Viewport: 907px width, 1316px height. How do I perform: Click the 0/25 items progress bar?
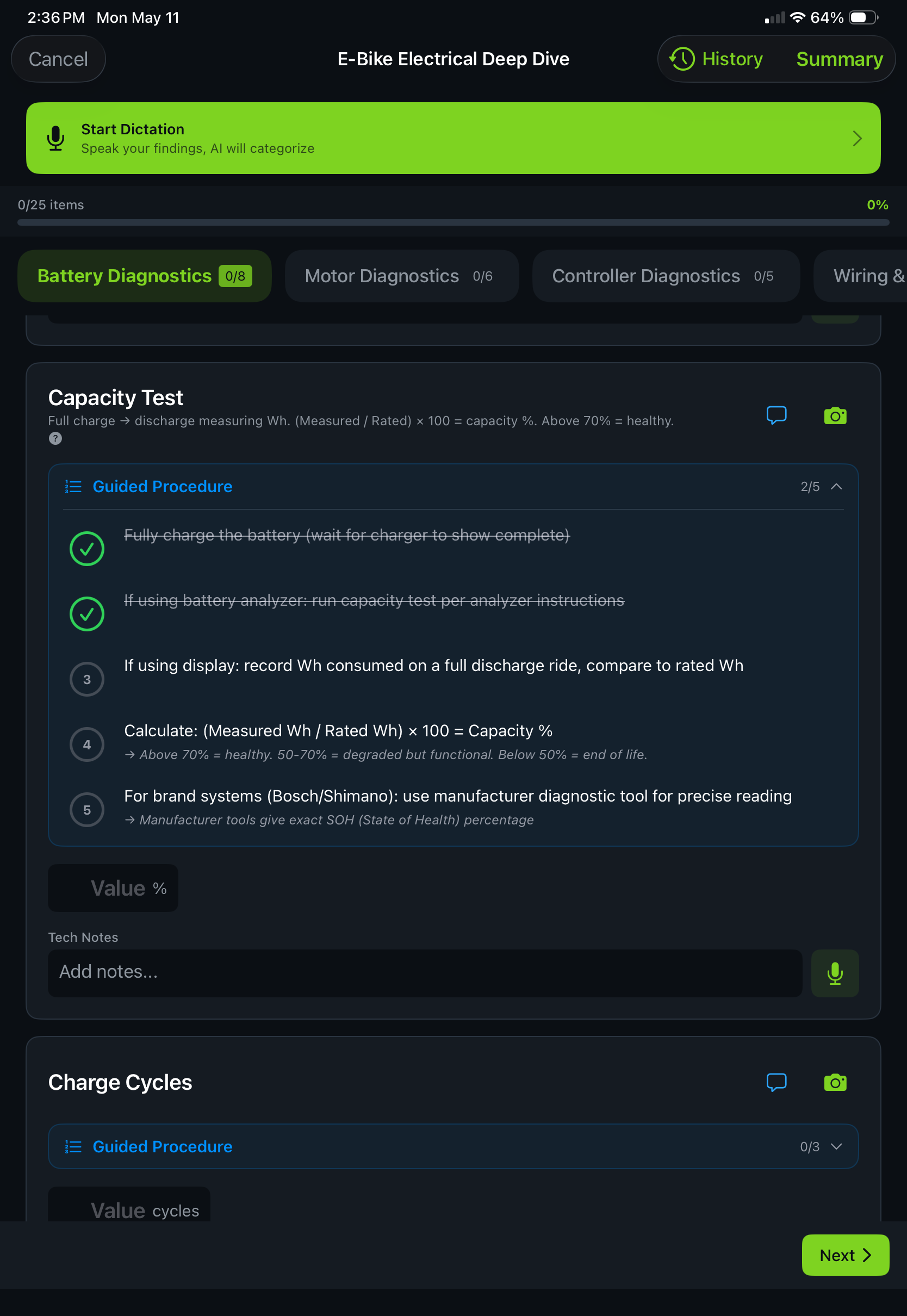(x=453, y=222)
